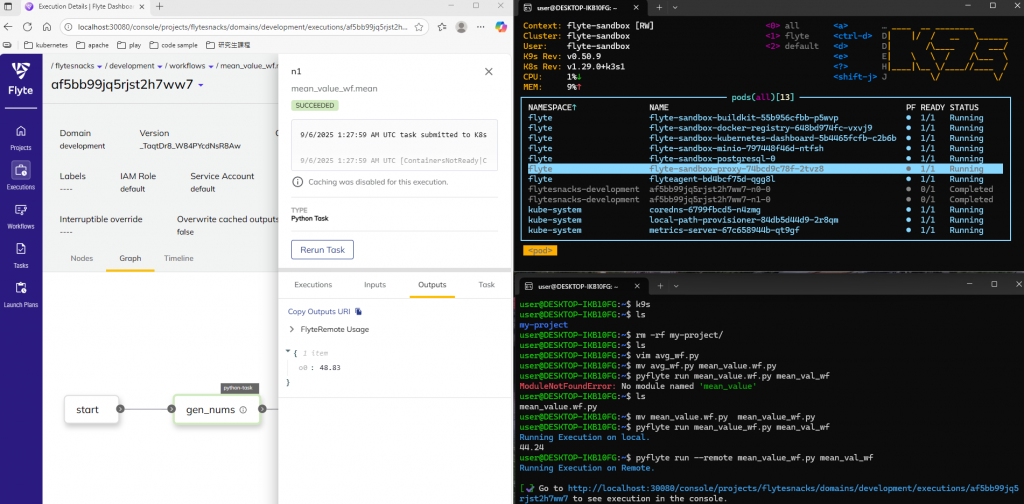The height and width of the screenshot is (504, 1024).
Task: Open a new tab in k9s terminal window
Action: [x=660, y=7]
